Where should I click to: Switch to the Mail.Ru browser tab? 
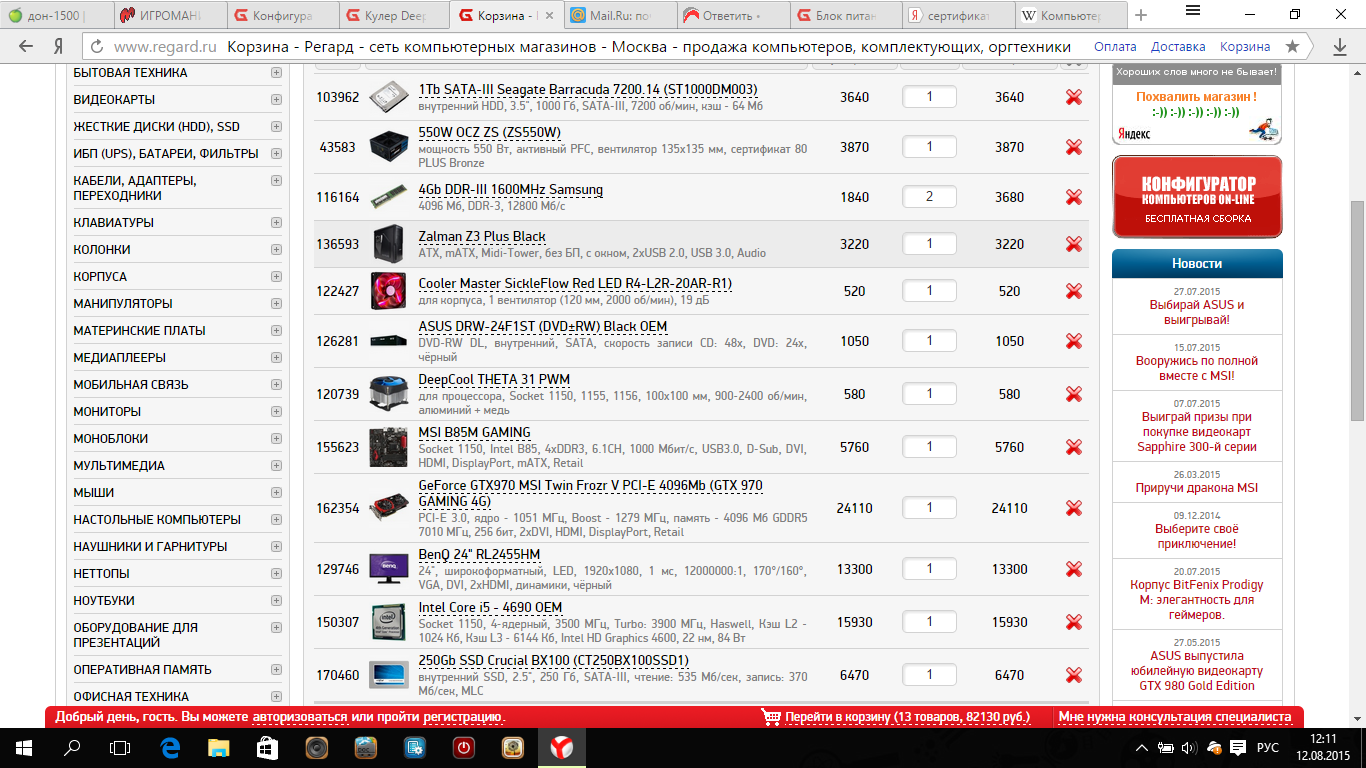621,16
